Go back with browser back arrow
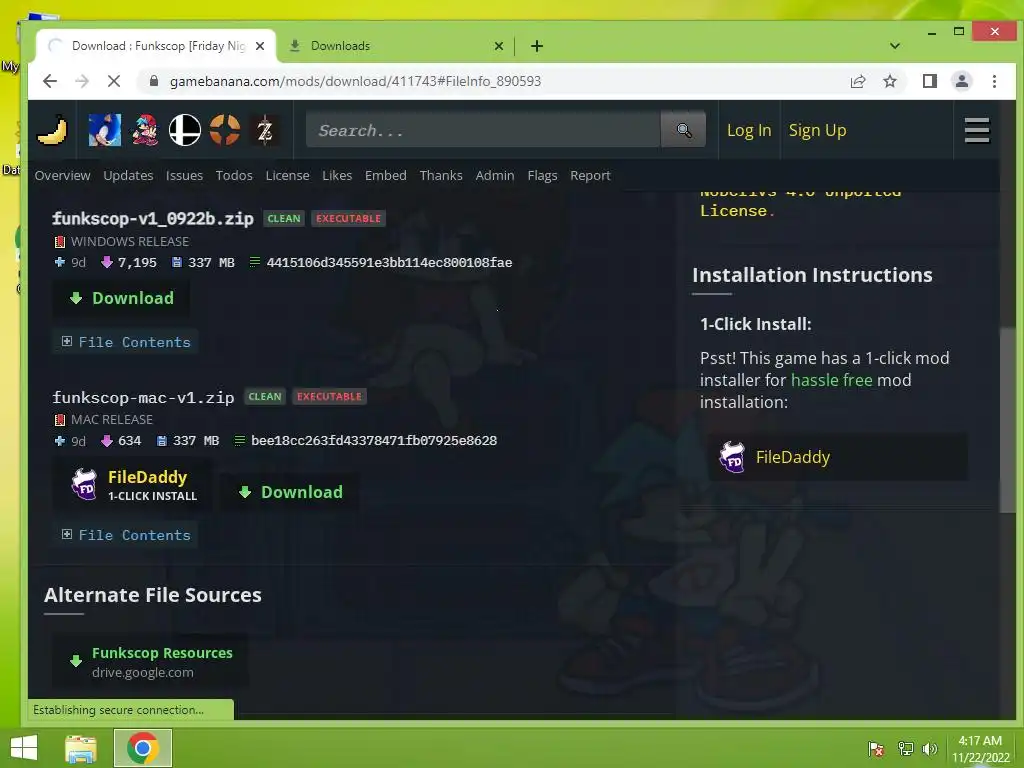1024x768 pixels. [50, 81]
